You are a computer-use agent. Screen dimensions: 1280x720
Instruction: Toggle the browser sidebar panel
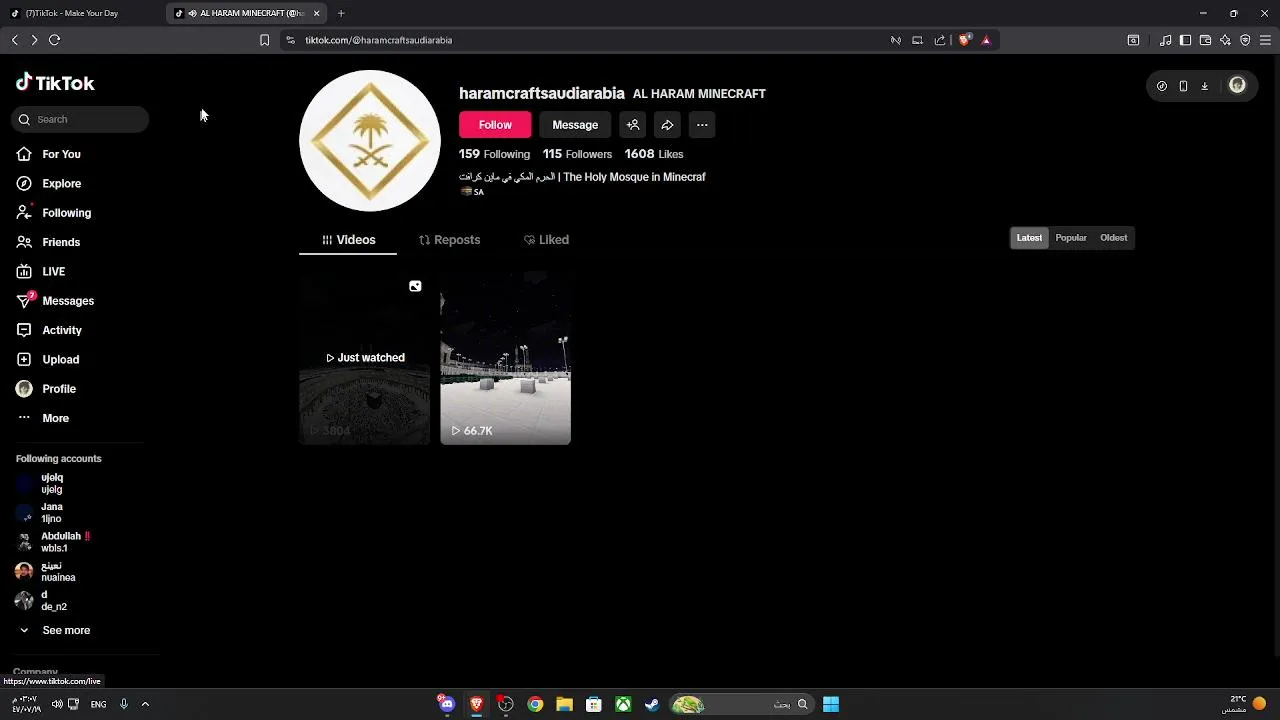tap(1185, 40)
